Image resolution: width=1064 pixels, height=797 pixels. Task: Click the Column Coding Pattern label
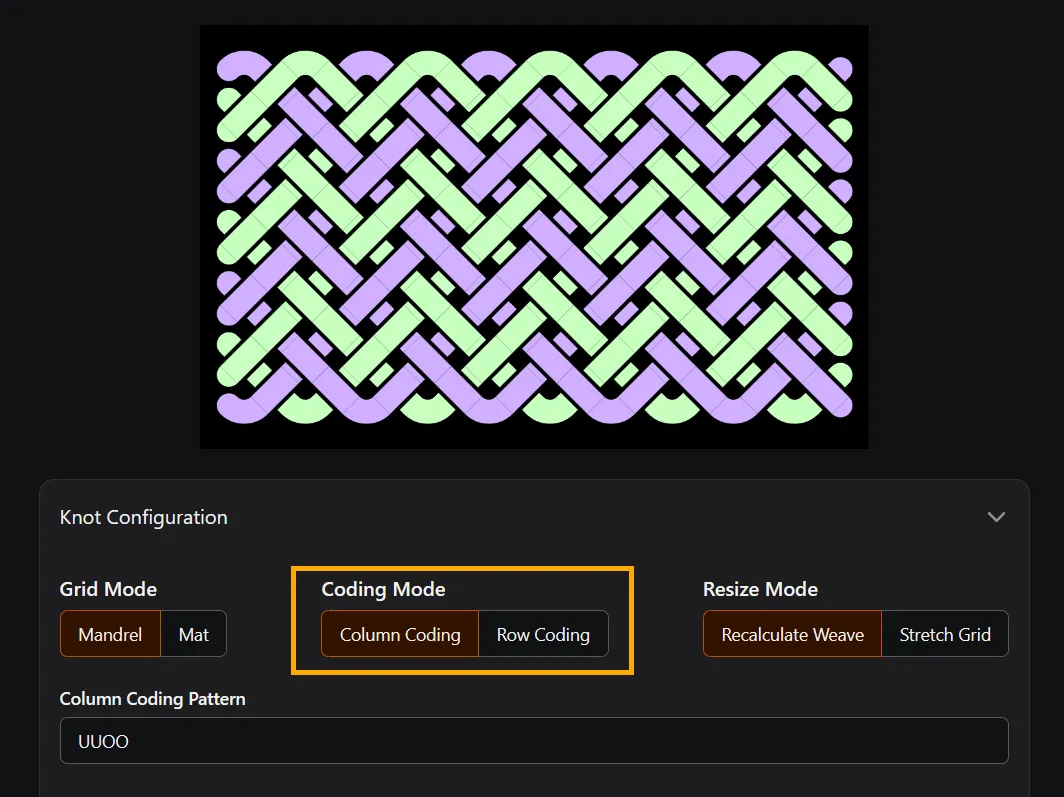point(152,699)
